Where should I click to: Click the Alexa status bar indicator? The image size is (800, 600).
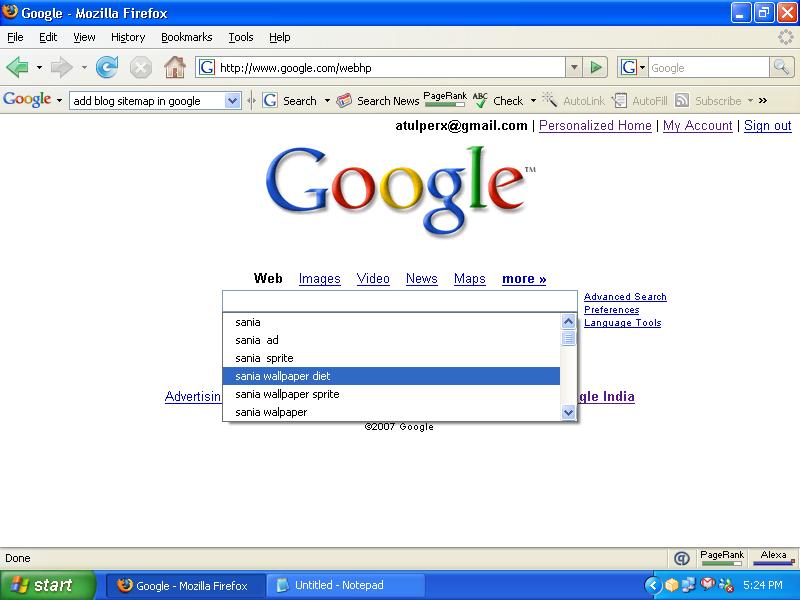tap(773, 558)
